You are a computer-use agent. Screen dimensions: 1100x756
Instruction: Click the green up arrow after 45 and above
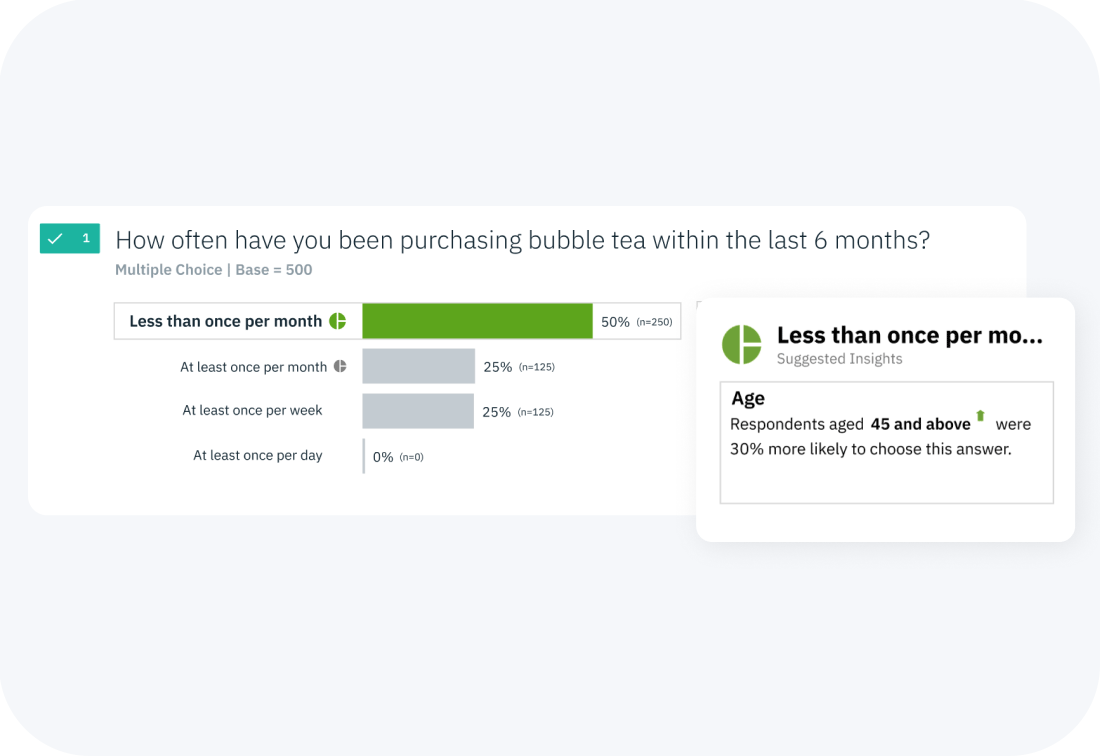click(980, 416)
